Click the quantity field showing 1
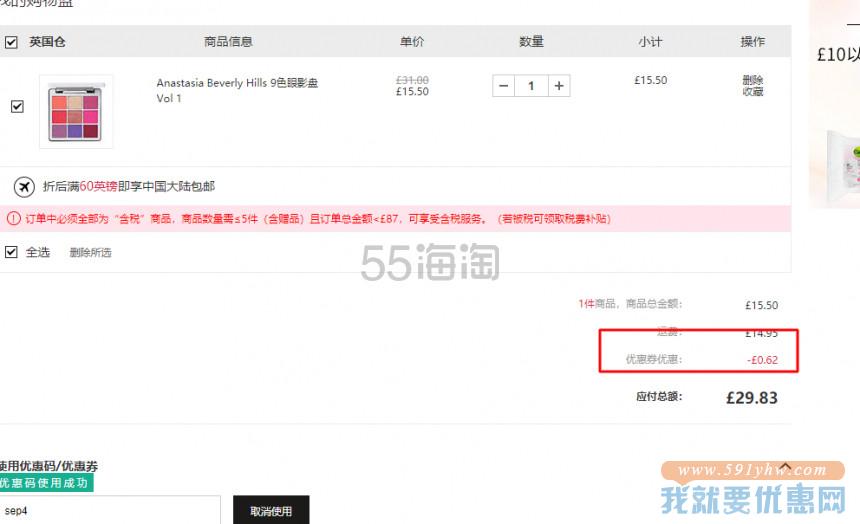The height and width of the screenshot is (524, 860). pyautogui.click(x=531, y=86)
